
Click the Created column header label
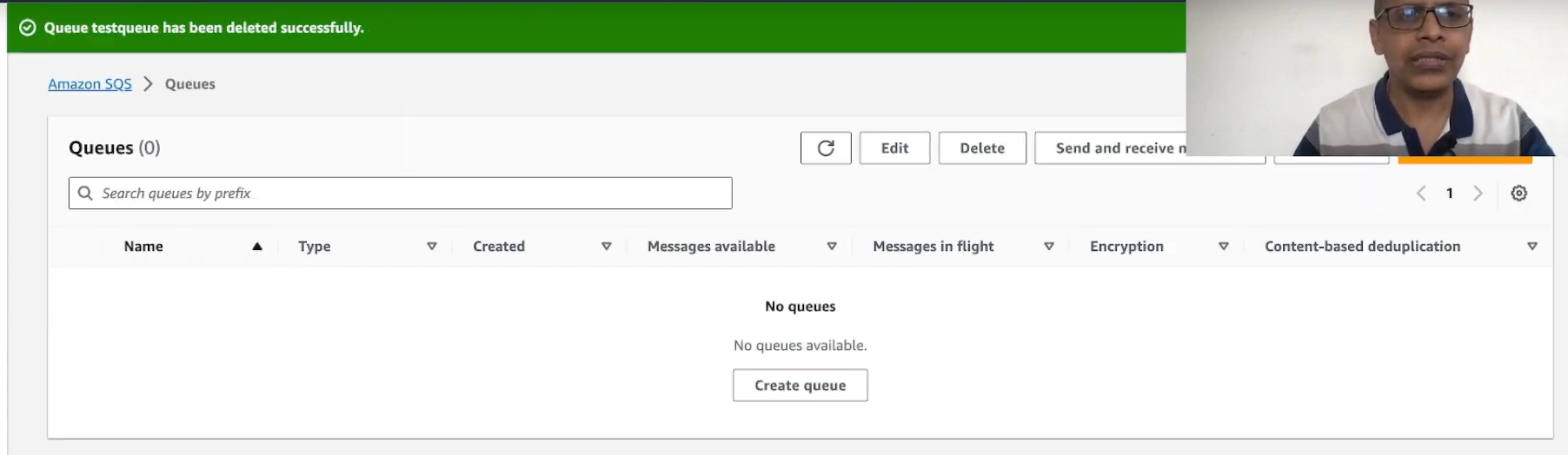tap(499, 247)
